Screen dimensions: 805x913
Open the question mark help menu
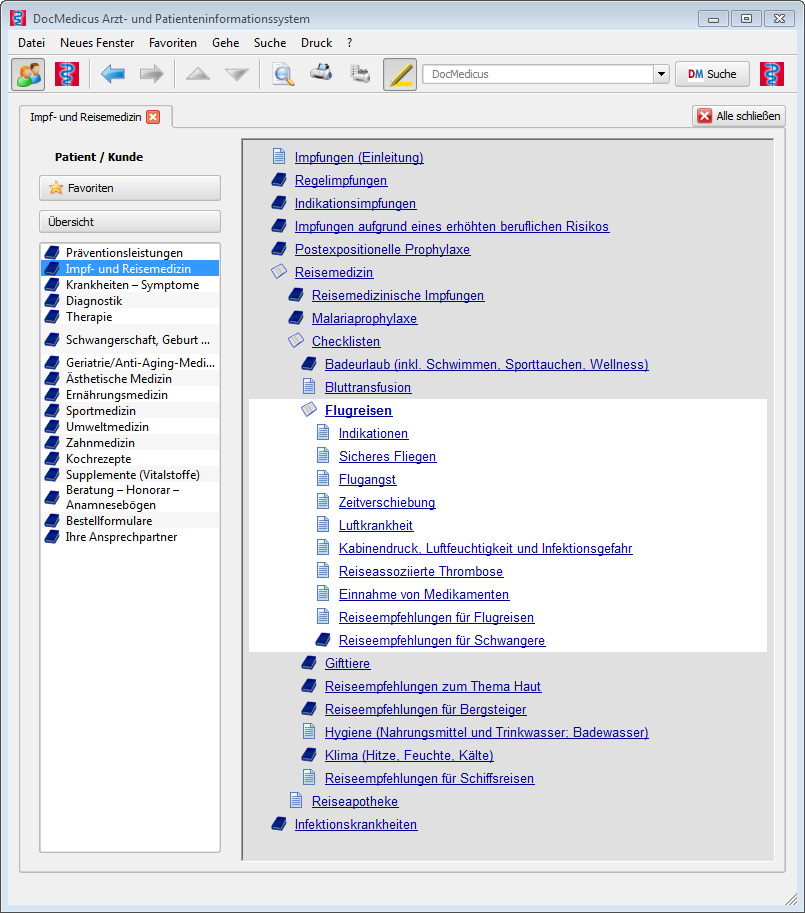[349, 43]
